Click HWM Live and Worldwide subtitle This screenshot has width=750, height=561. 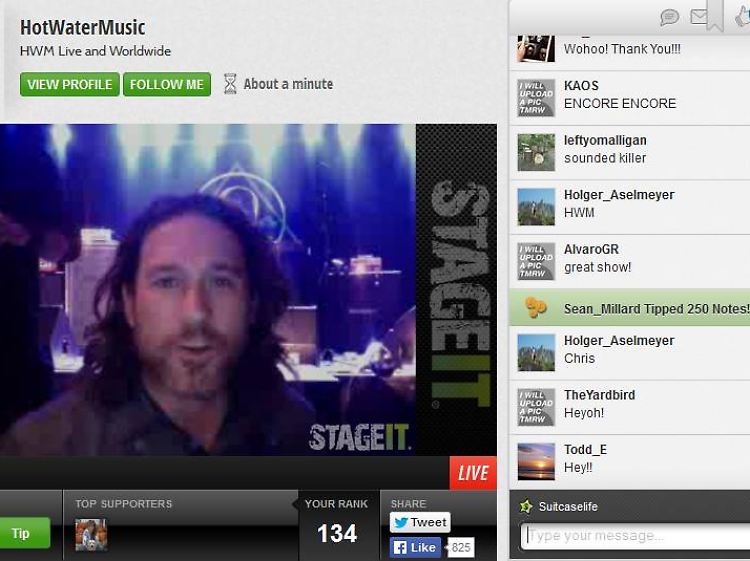pos(95,51)
